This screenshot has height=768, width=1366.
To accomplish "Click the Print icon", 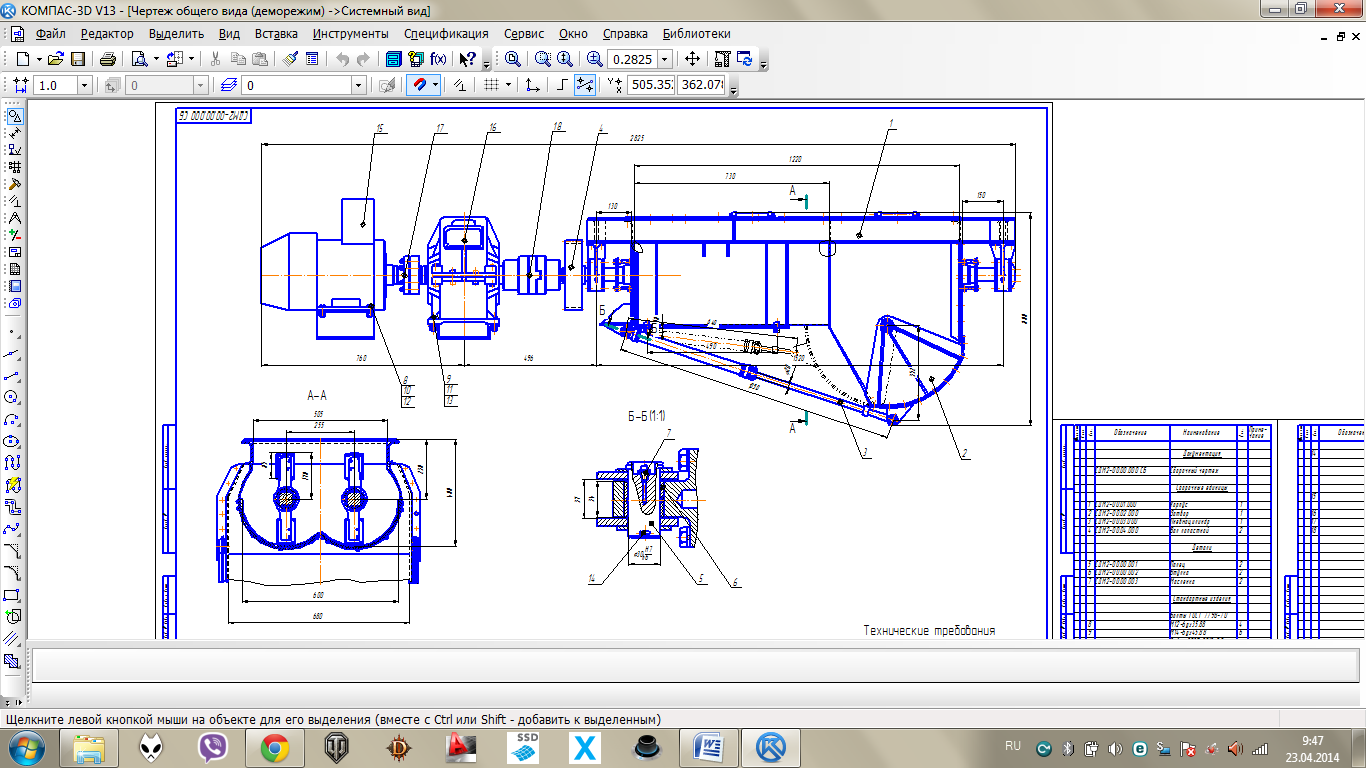I will coord(108,59).
